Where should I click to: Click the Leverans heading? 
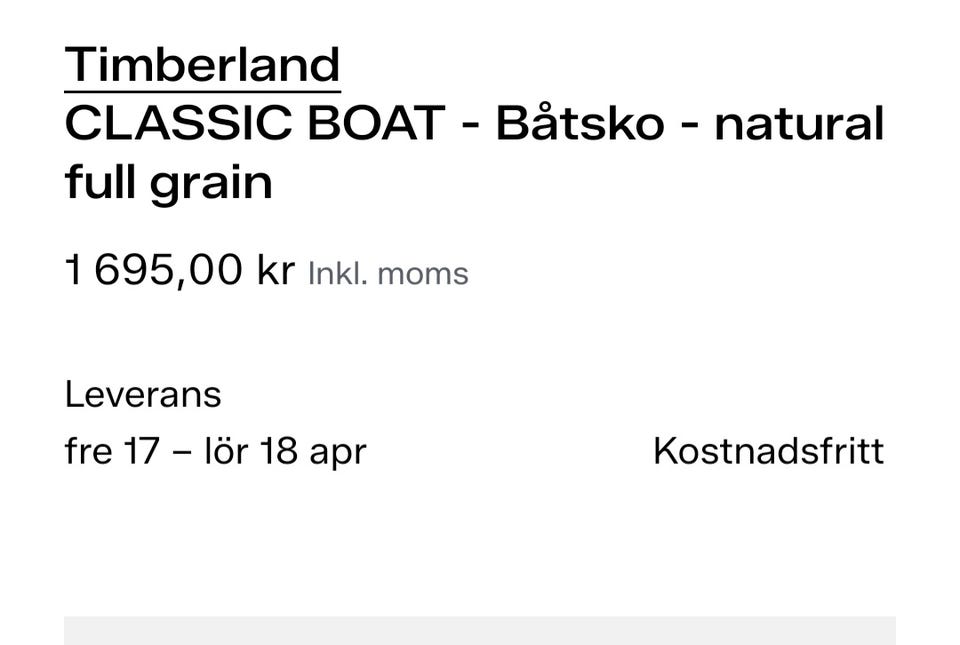point(143,394)
